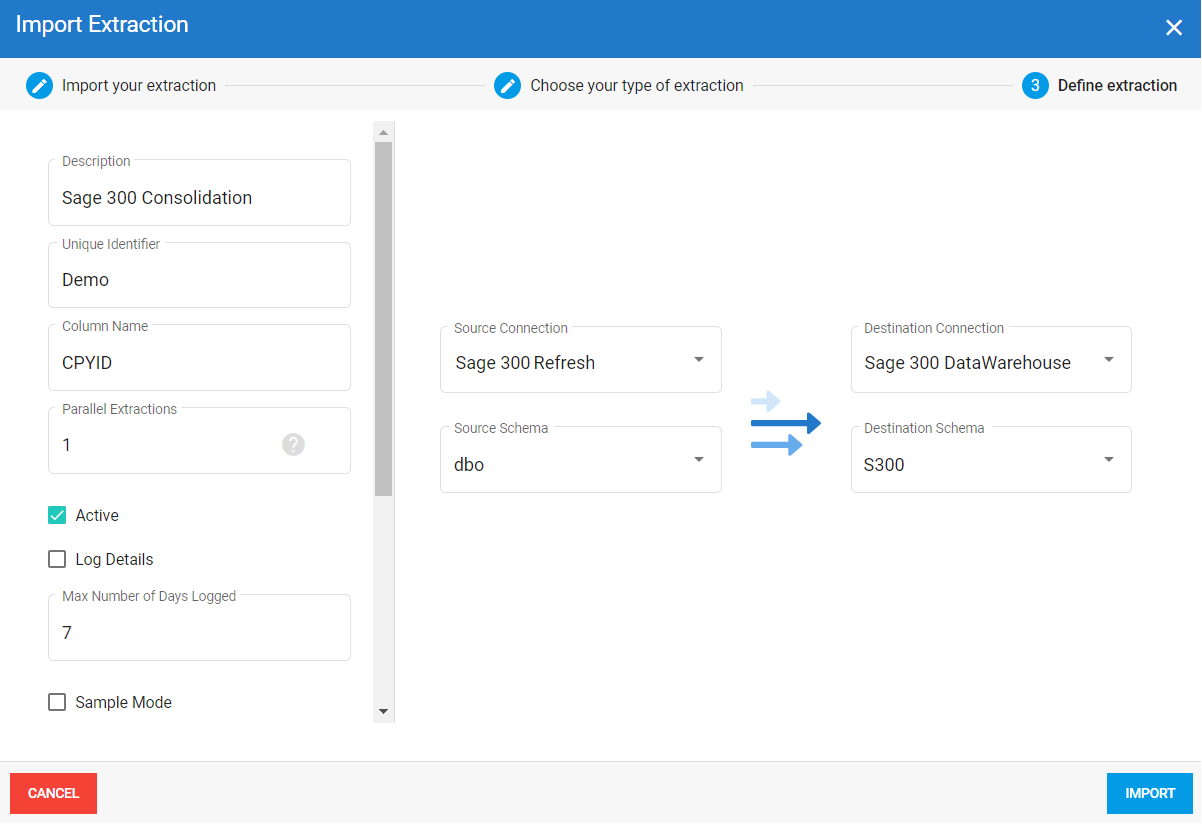The height and width of the screenshot is (824, 1202).
Task: Click the step 3 circle icon
Action: [1035, 86]
